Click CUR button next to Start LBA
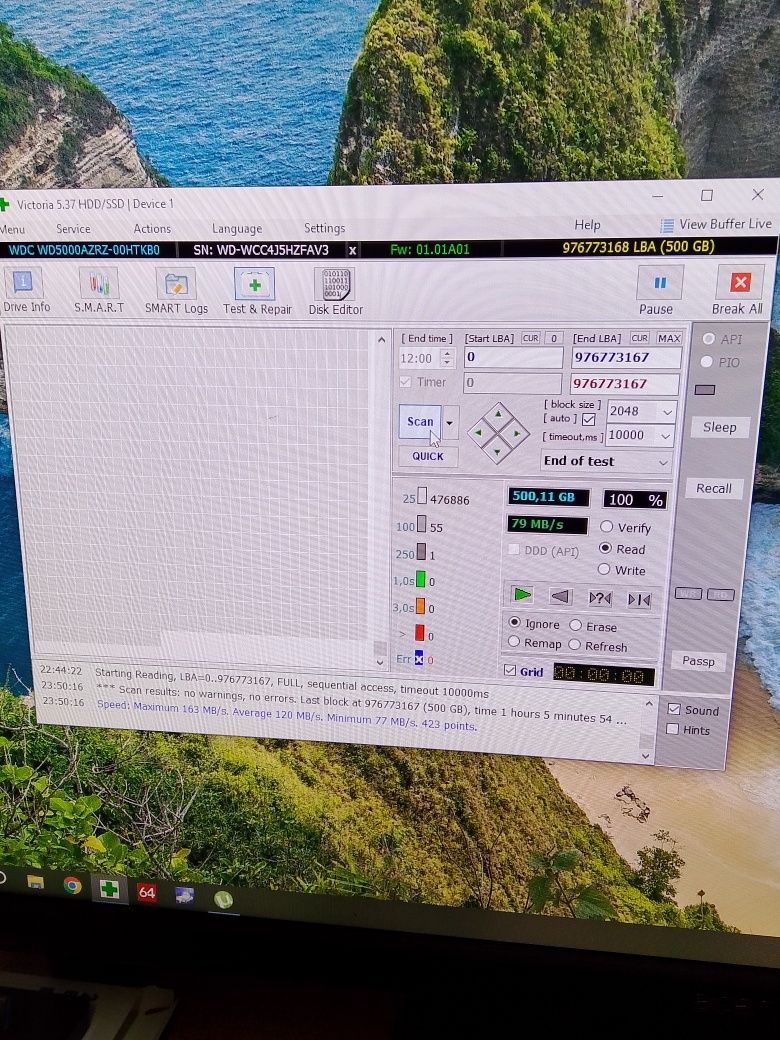780x1040 pixels. click(531, 338)
